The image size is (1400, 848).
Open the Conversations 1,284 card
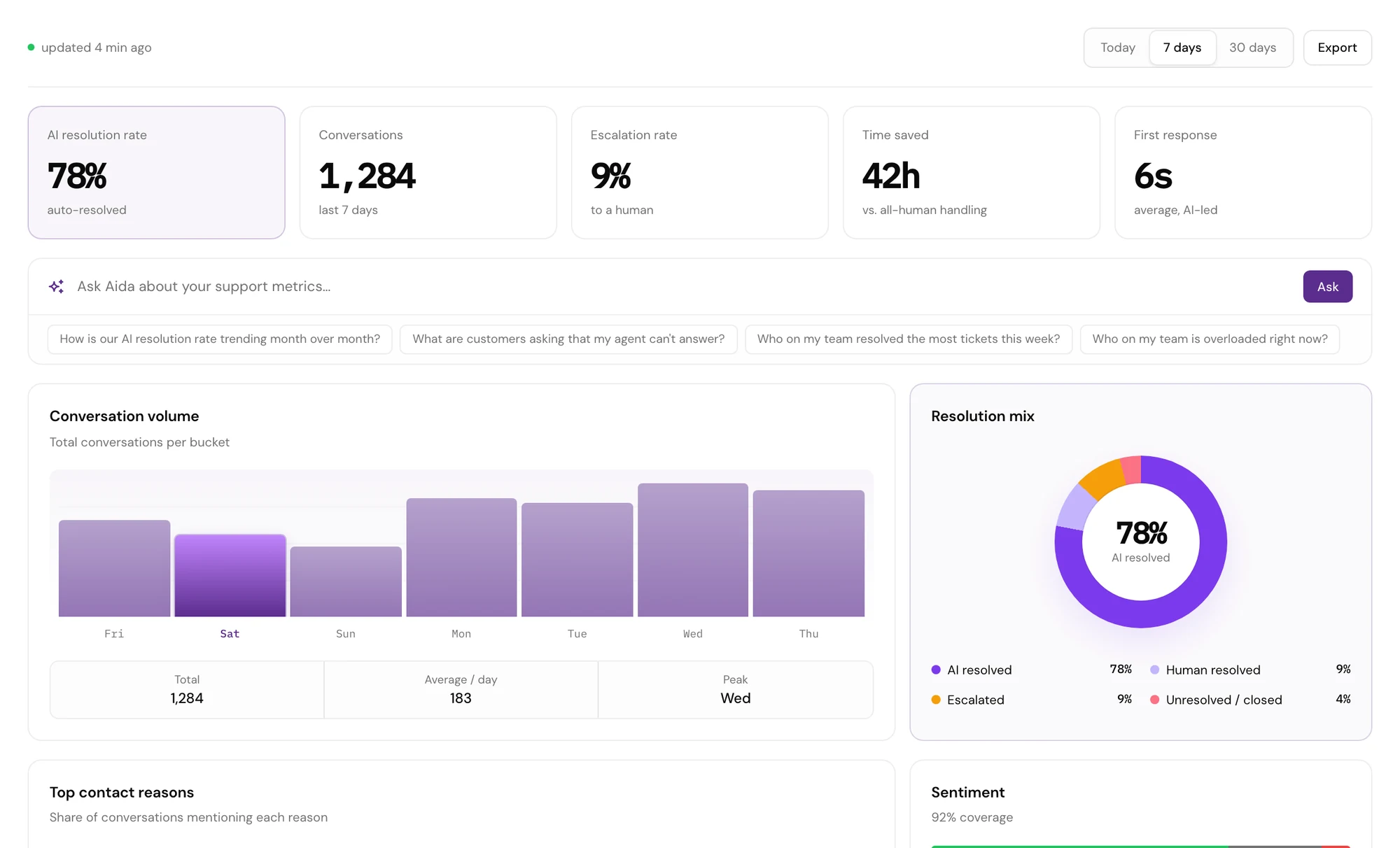click(428, 173)
